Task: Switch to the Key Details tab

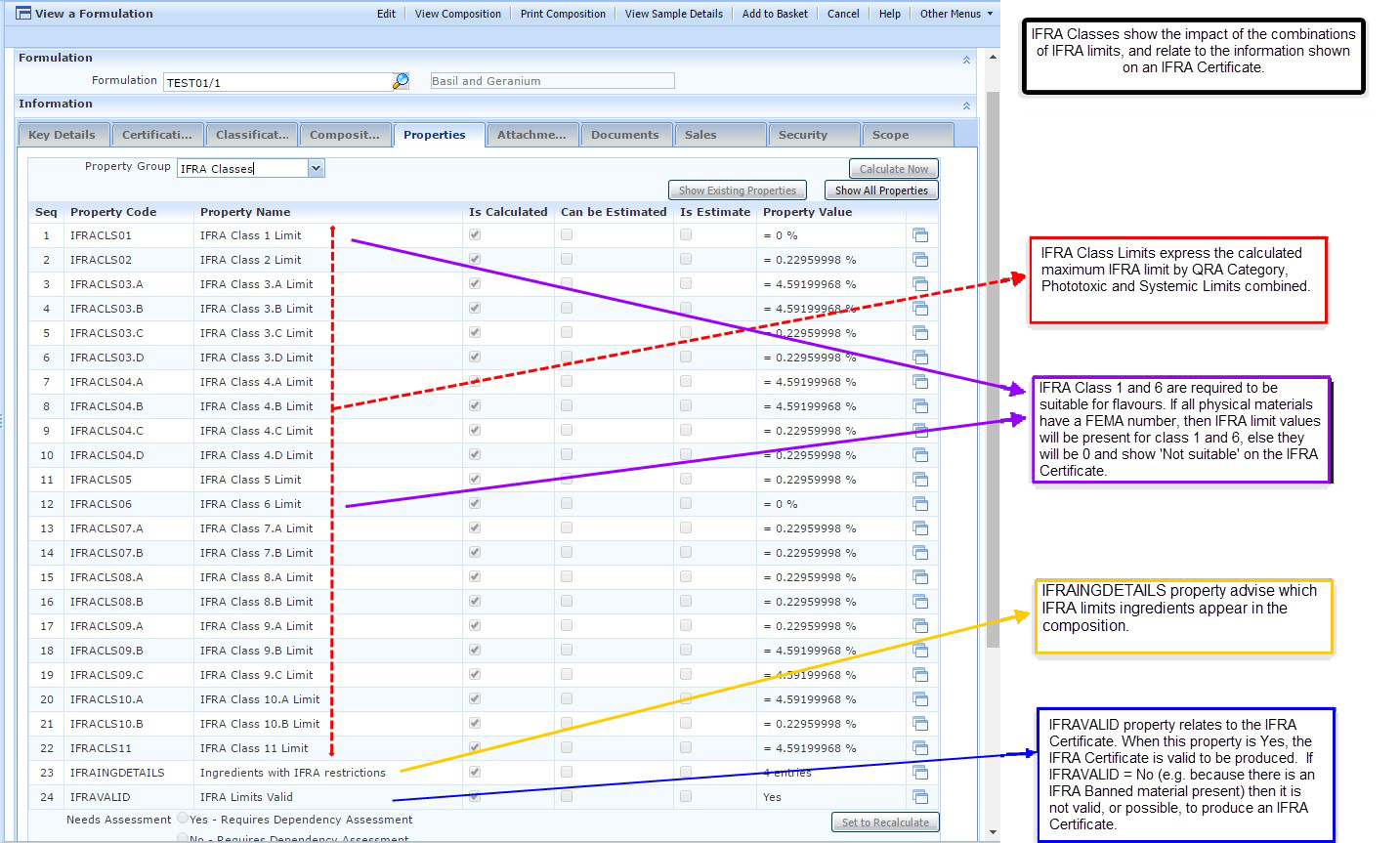Action: 63,134
